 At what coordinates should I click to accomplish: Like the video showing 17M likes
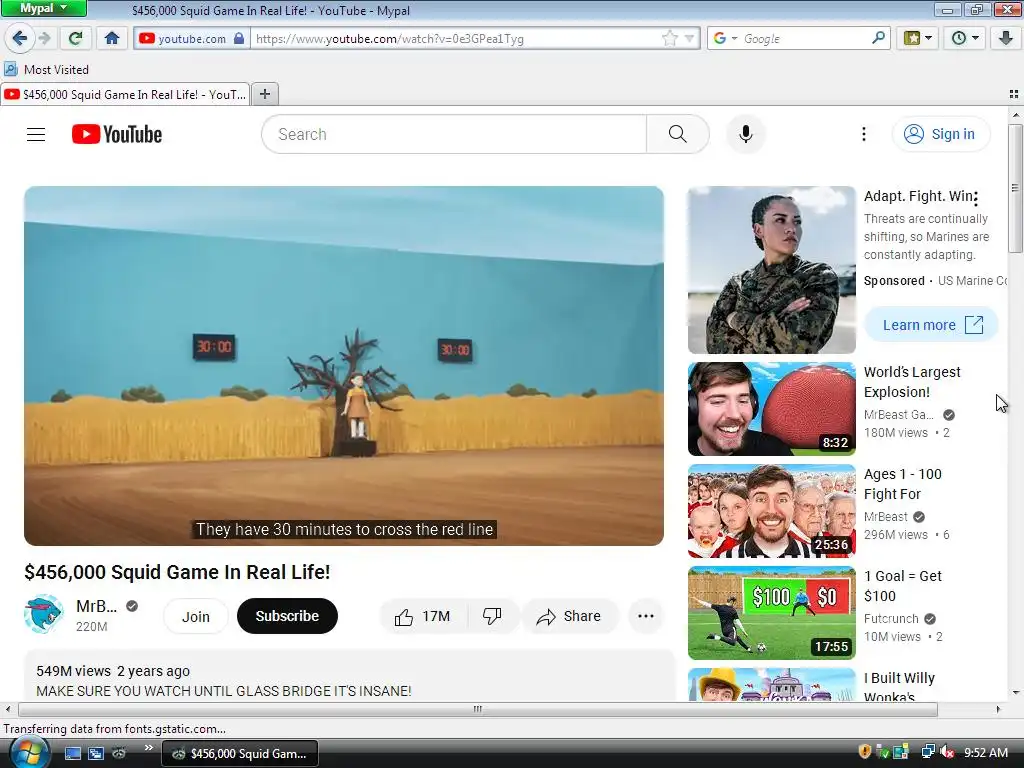click(x=423, y=616)
